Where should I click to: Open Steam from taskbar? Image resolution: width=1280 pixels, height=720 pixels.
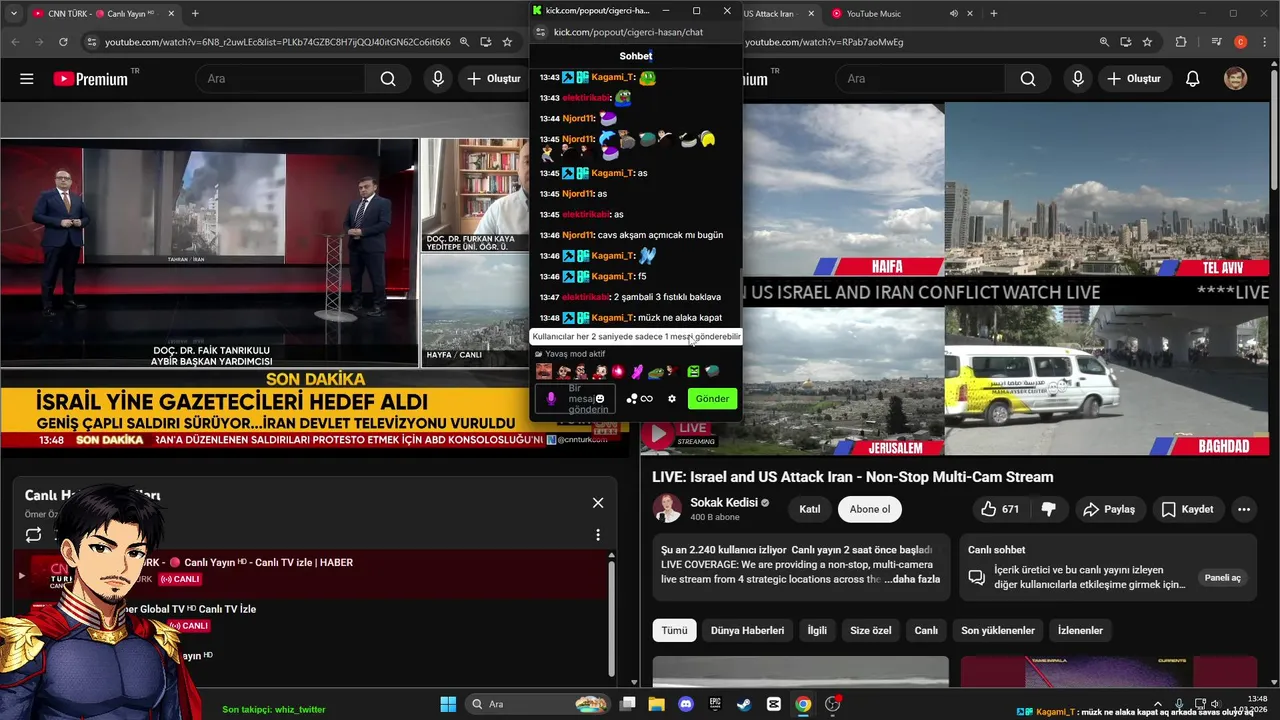pyautogui.click(x=744, y=704)
